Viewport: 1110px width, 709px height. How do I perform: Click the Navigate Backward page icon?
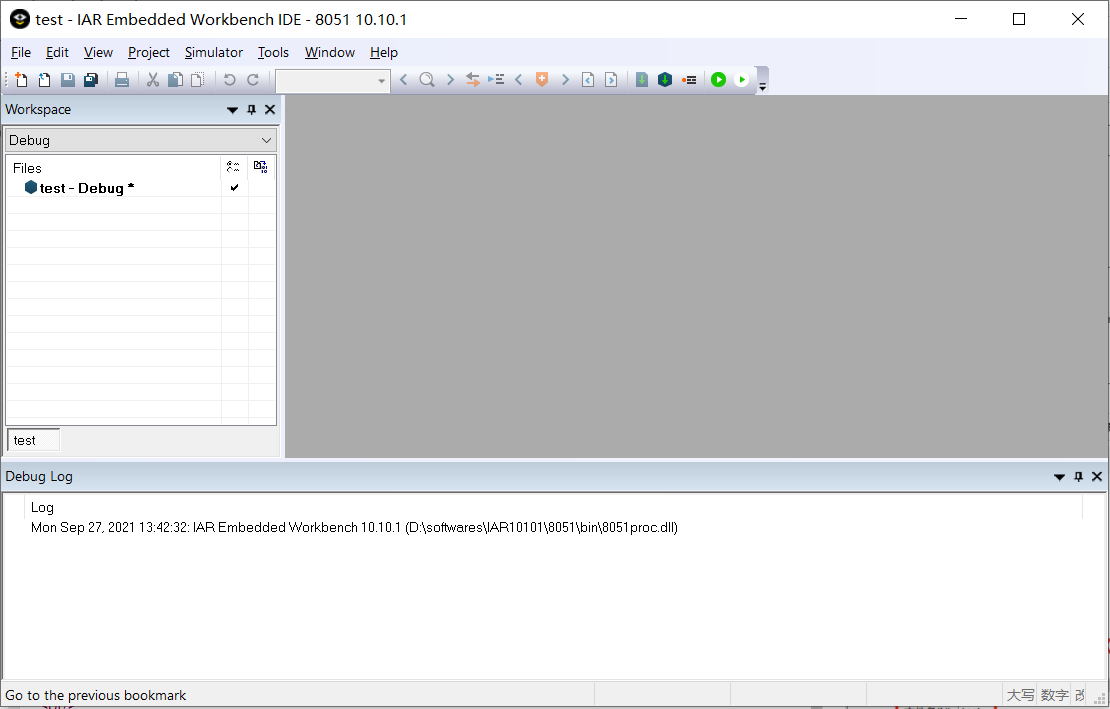pyautogui.click(x=588, y=80)
